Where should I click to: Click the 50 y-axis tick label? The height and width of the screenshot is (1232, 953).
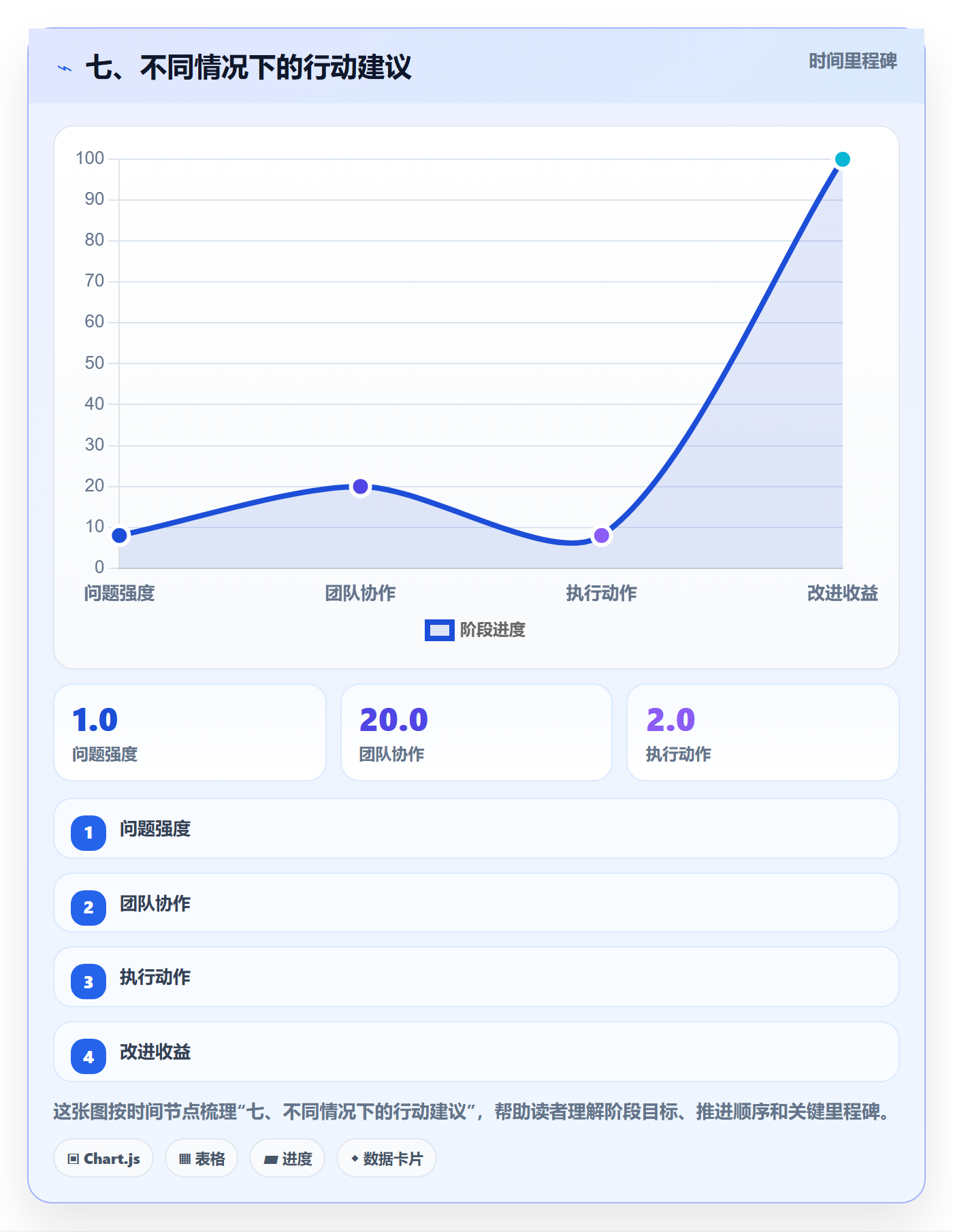(x=95, y=363)
